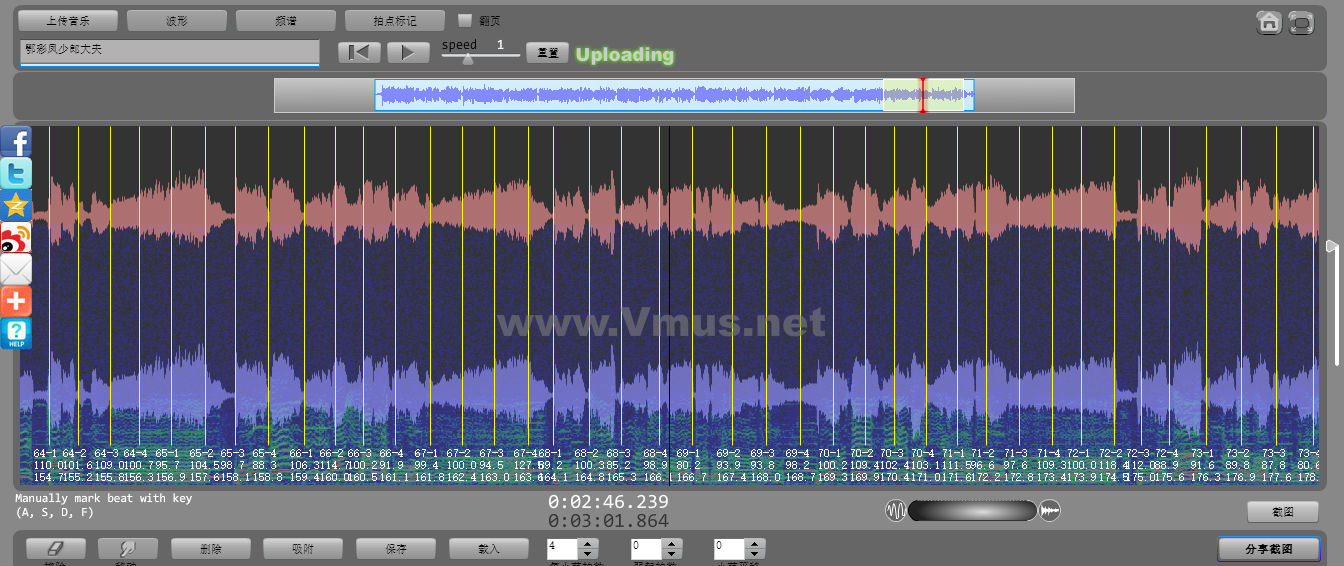Adjust the speed slider handle
This screenshot has width=1344, height=566.
click(468, 58)
